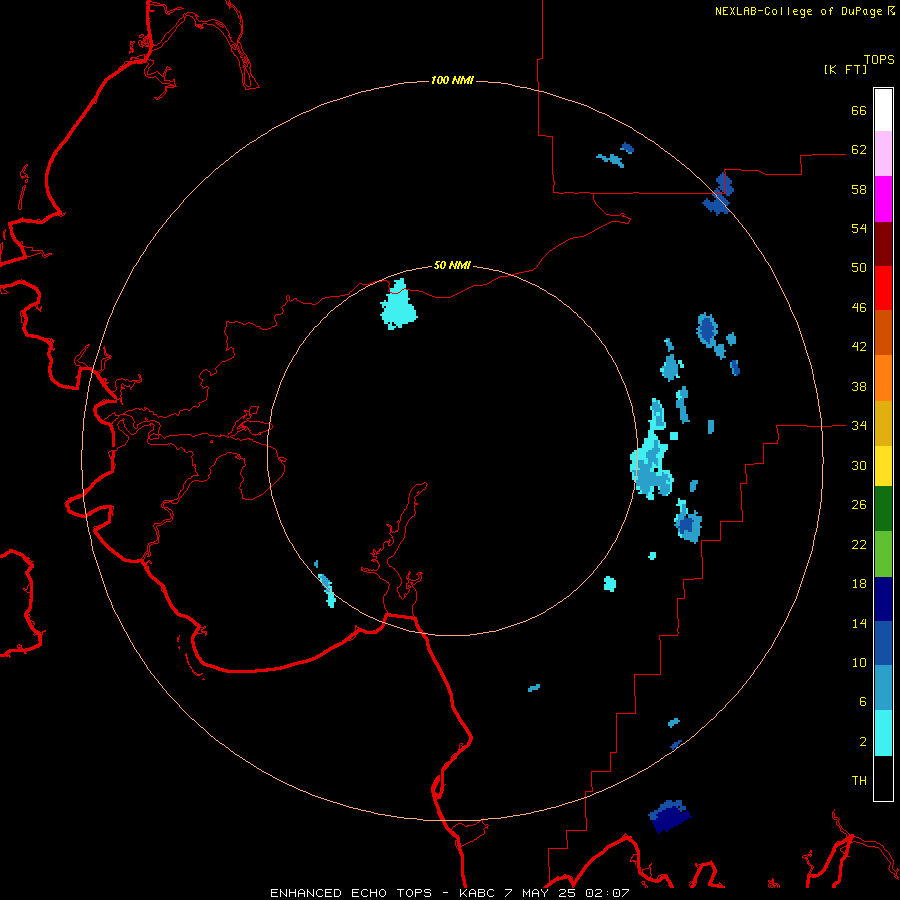Click the light pink legend swatch
Screen dimensions: 900x900
[883, 154]
